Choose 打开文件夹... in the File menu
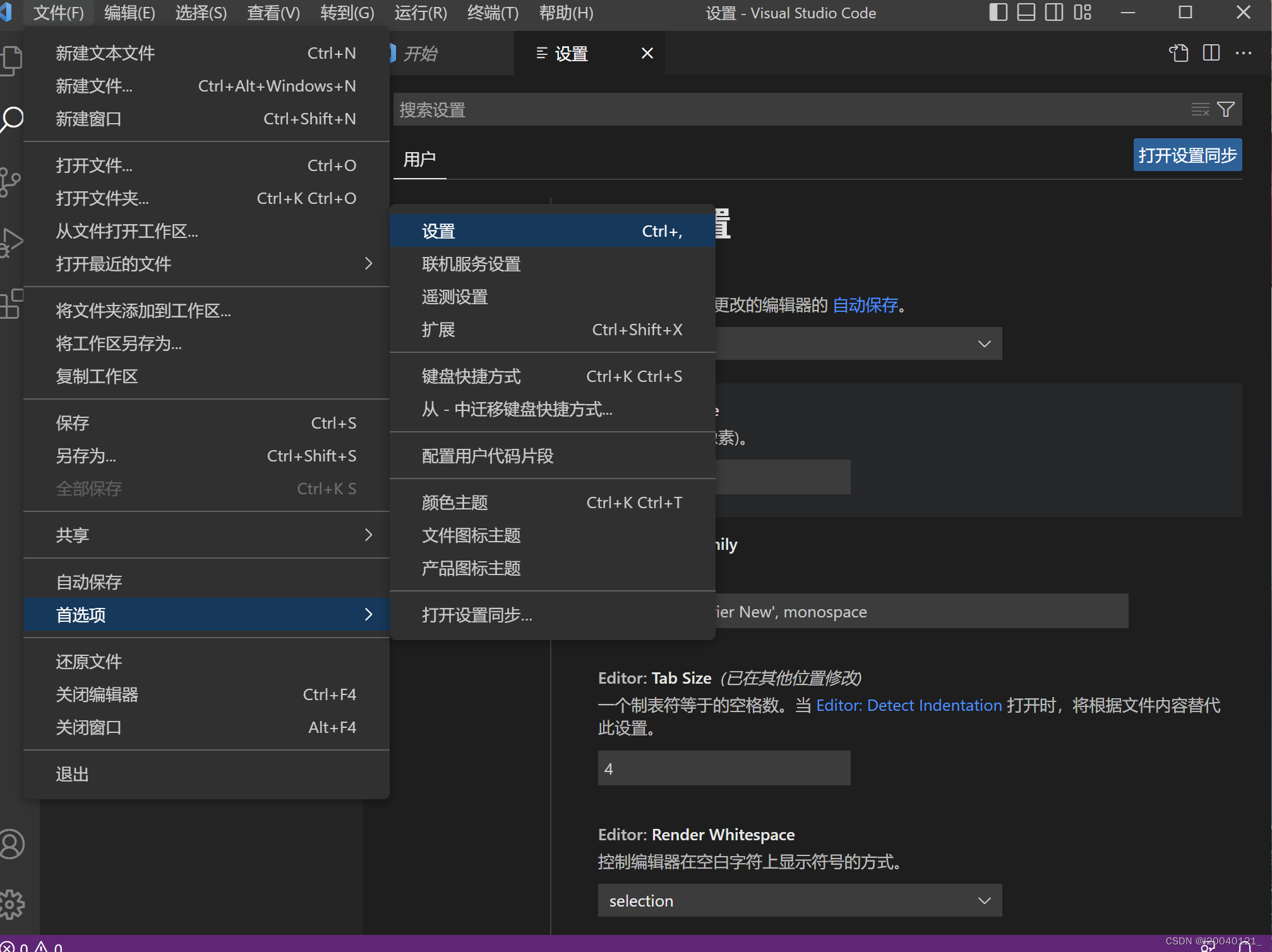 (206, 198)
